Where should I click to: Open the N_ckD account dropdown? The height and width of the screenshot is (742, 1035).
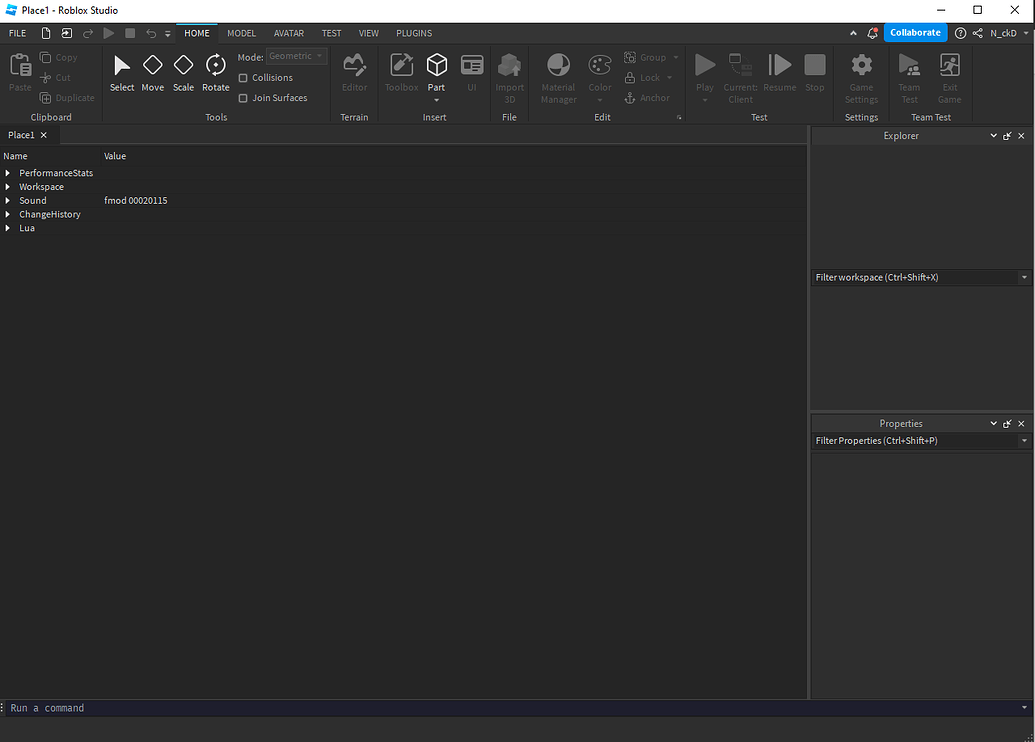[x=1026, y=33]
